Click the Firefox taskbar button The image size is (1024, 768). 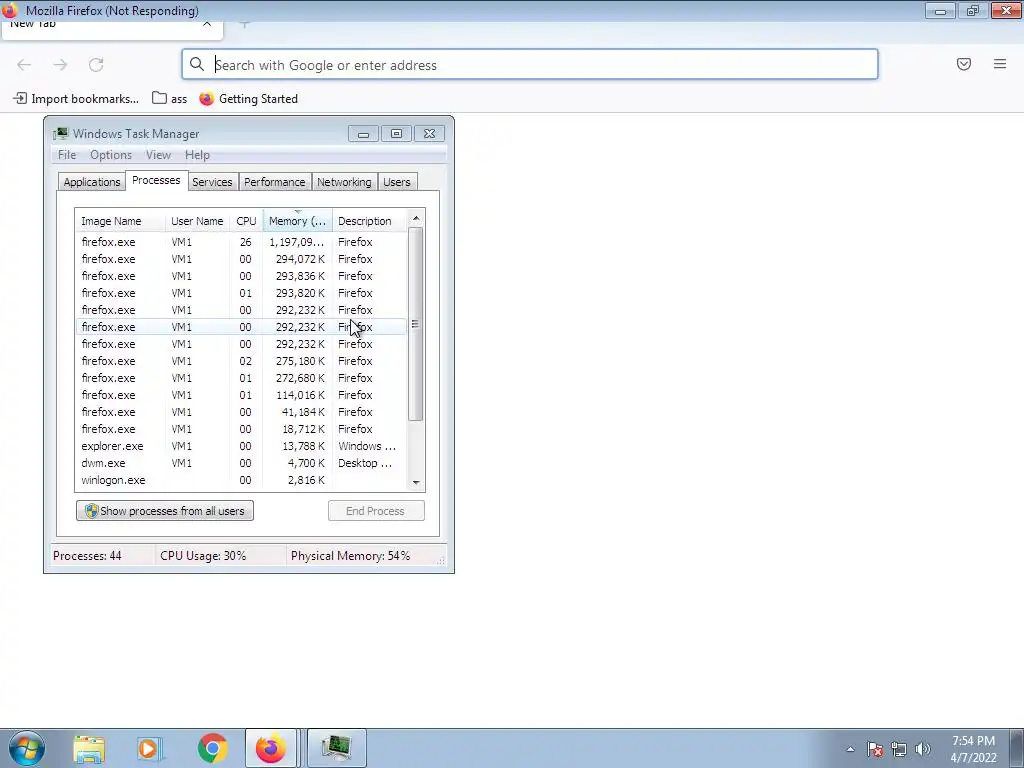(271, 748)
